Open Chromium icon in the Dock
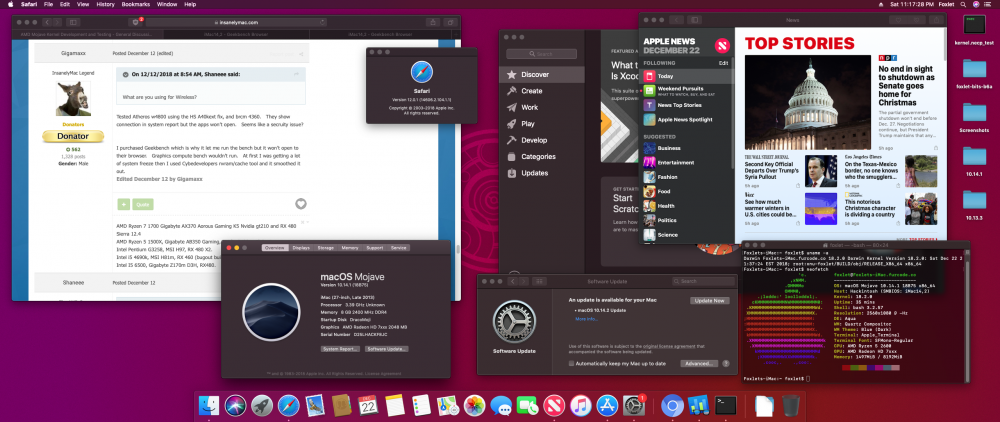1000x422 pixels. click(x=672, y=405)
